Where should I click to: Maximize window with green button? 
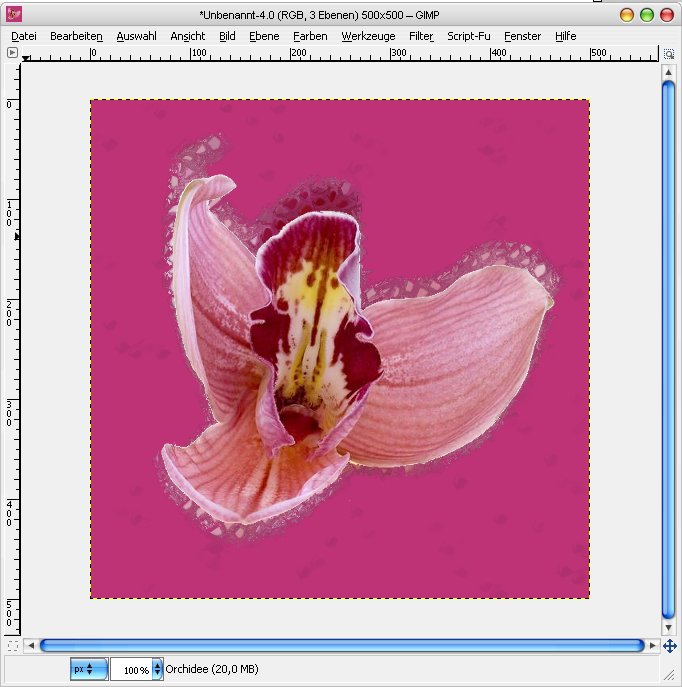(x=647, y=15)
